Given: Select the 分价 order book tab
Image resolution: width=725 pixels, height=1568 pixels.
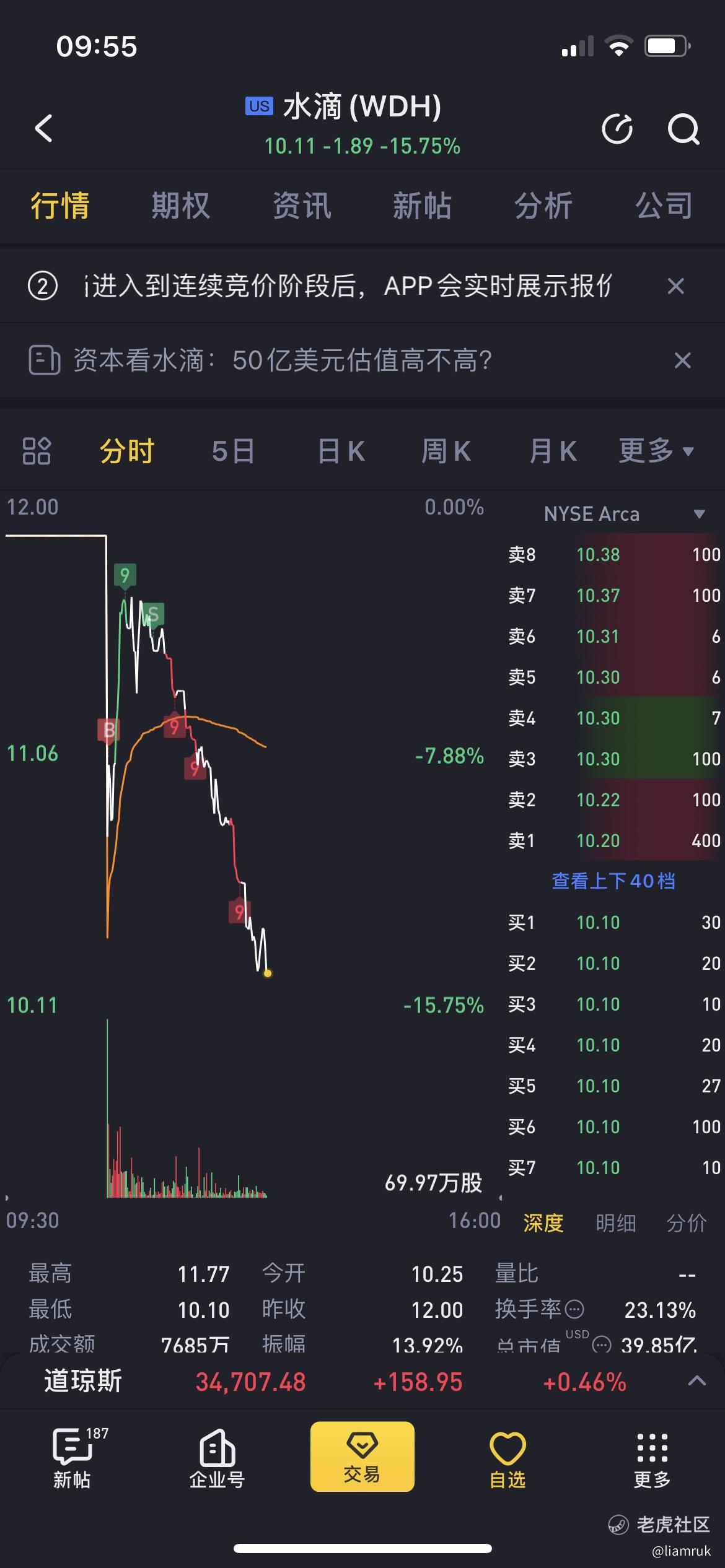Looking at the screenshot, I should tap(687, 1223).
